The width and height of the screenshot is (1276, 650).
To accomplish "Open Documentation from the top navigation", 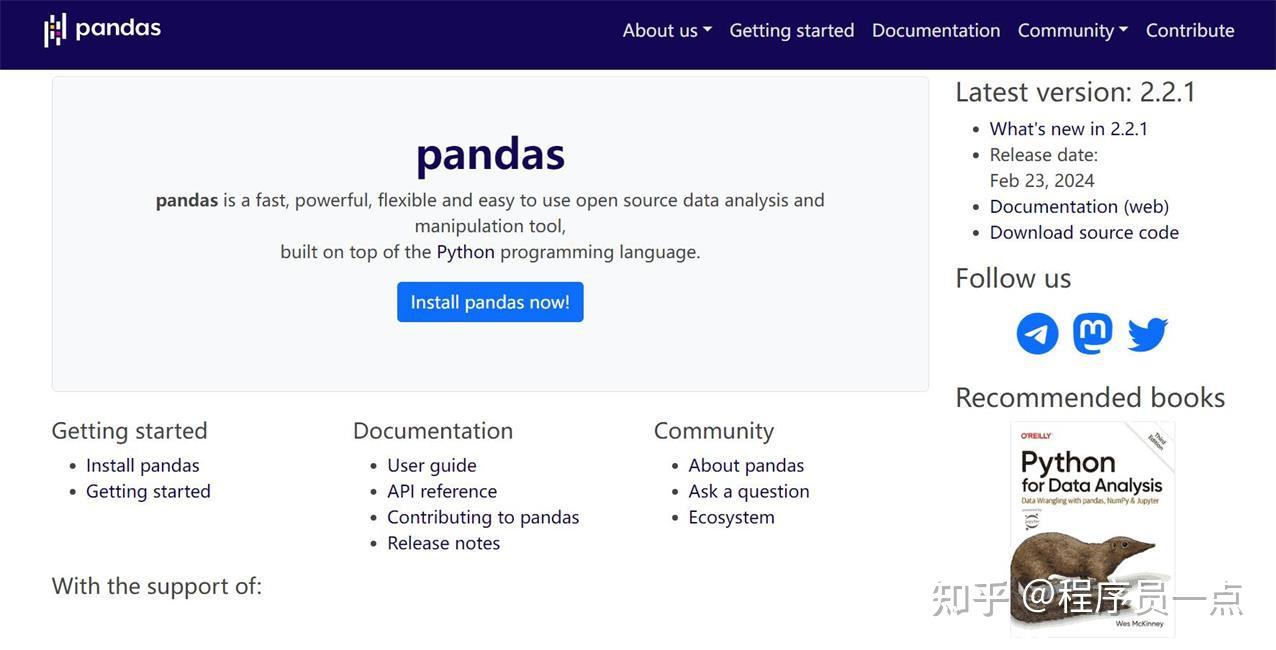I will point(935,30).
